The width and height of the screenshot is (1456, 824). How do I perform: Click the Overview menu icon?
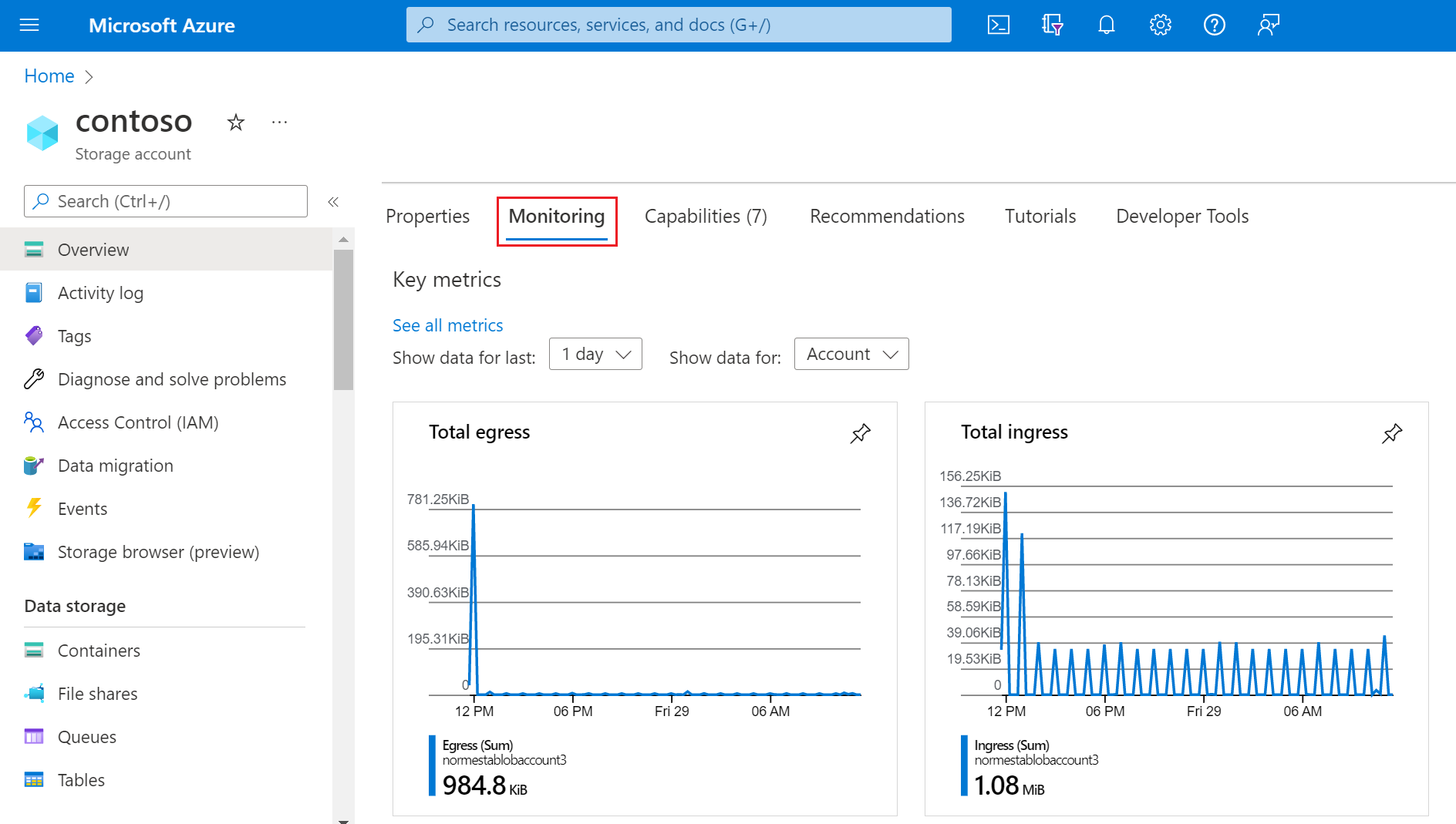tap(34, 249)
